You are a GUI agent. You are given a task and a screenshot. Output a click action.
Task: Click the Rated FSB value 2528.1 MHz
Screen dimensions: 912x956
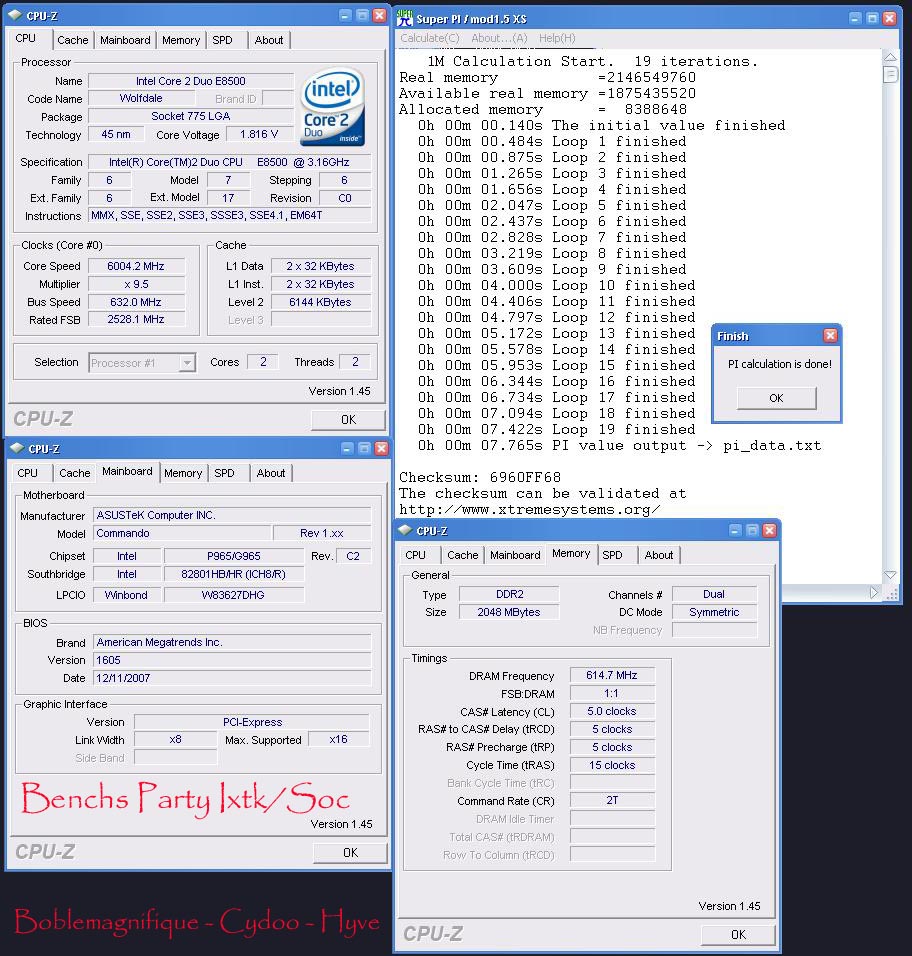(x=136, y=319)
